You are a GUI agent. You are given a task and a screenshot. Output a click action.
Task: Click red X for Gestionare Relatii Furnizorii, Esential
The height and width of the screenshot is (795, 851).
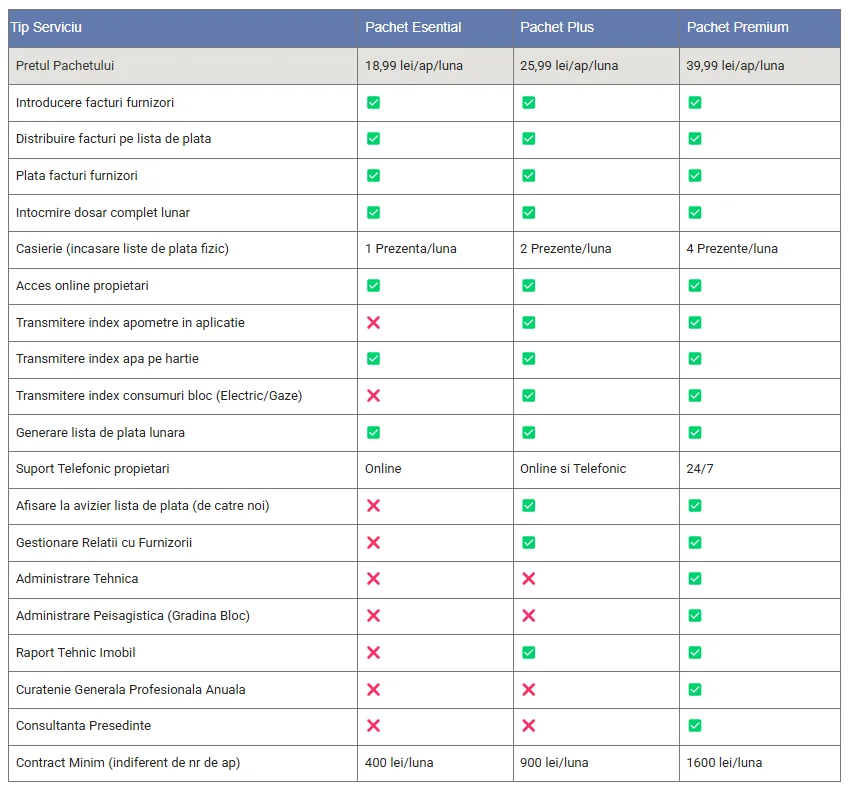(x=373, y=542)
